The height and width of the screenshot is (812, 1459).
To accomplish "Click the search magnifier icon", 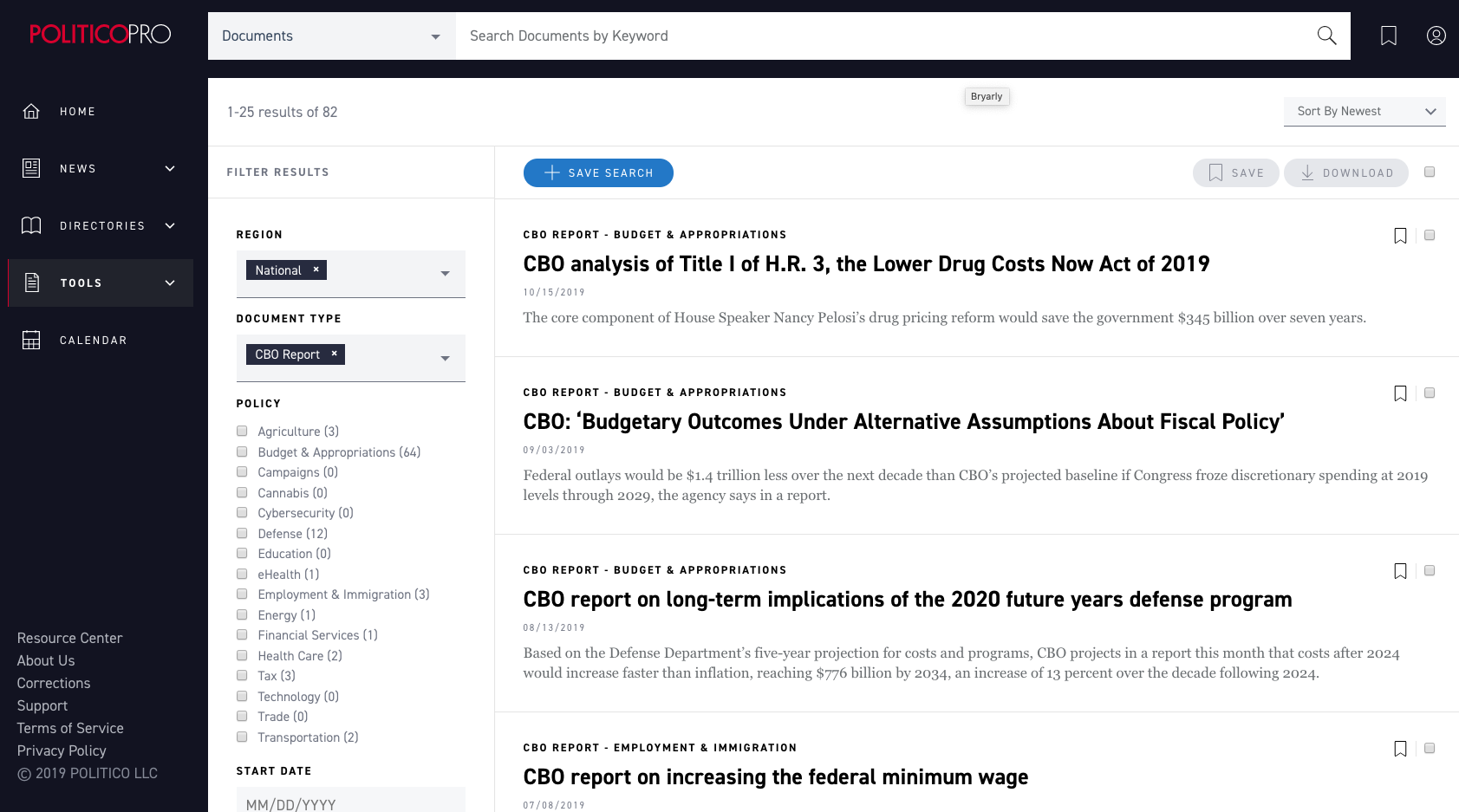I will pos(1326,36).
